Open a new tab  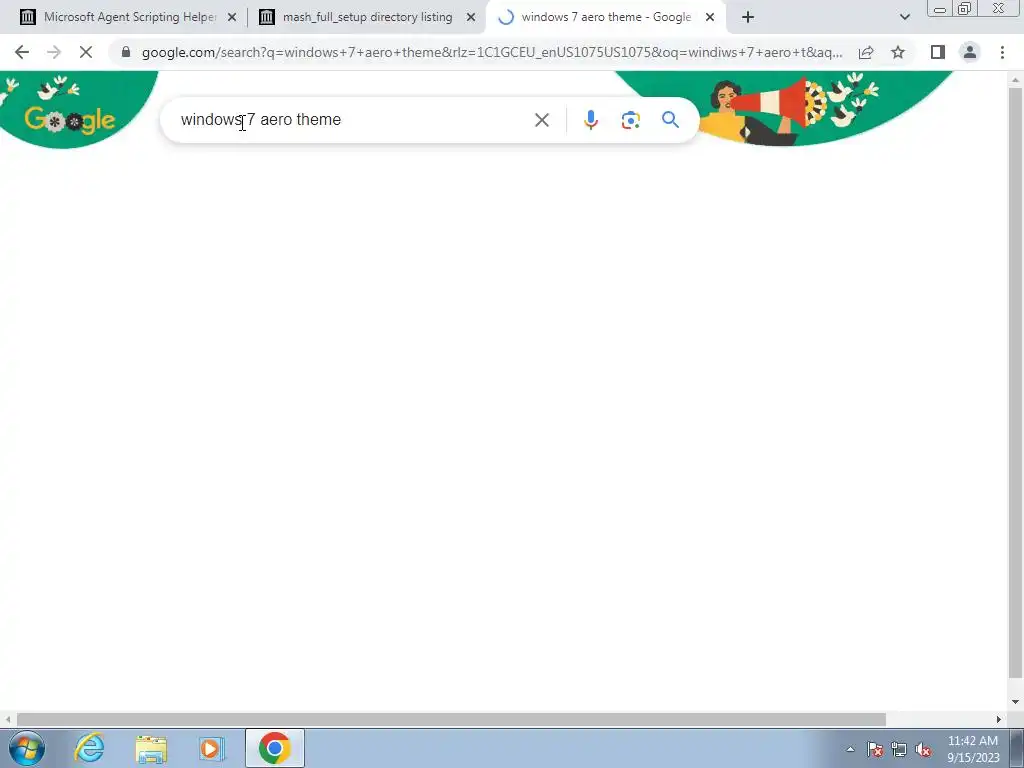pos(748,18)
